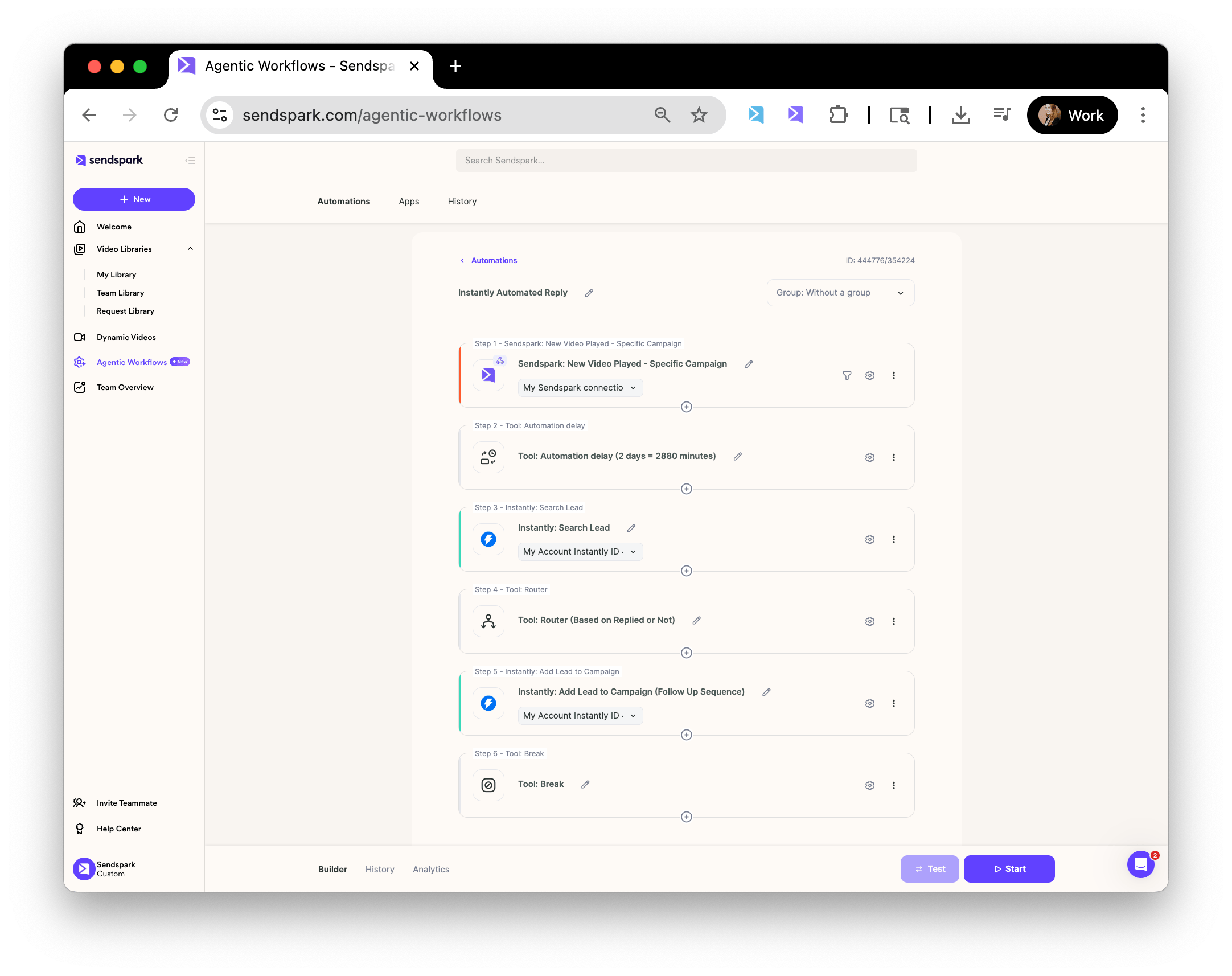This screenshot has width=1232, height=976.
Task: Open My Account Instantly ID dropdown in Step 3
Action: coord(580,551)
